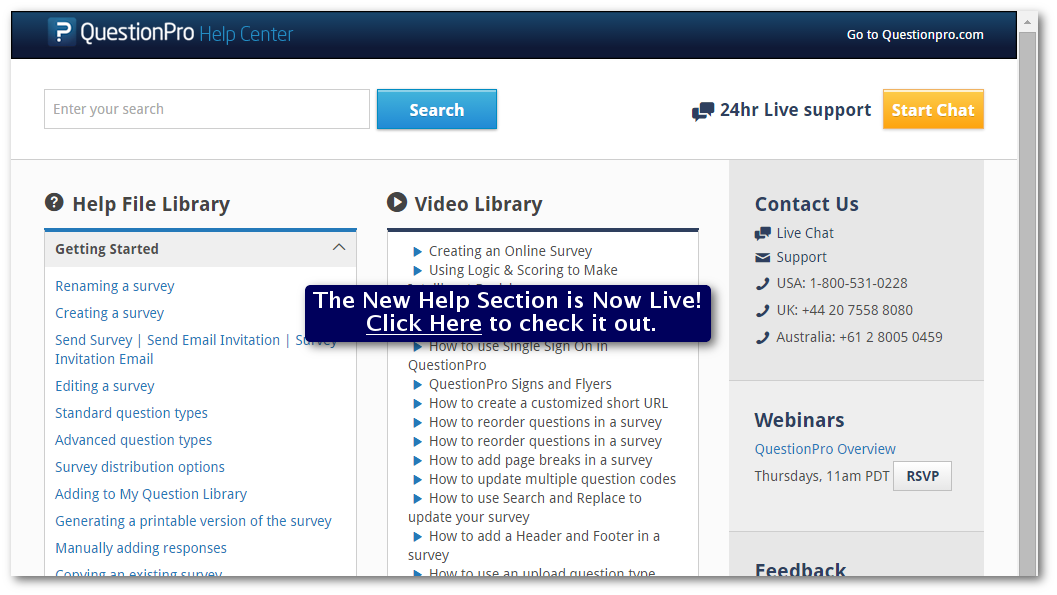The image size is (1057, 595).
Task: Click the Support envelope icon
Action: [762, 257]
